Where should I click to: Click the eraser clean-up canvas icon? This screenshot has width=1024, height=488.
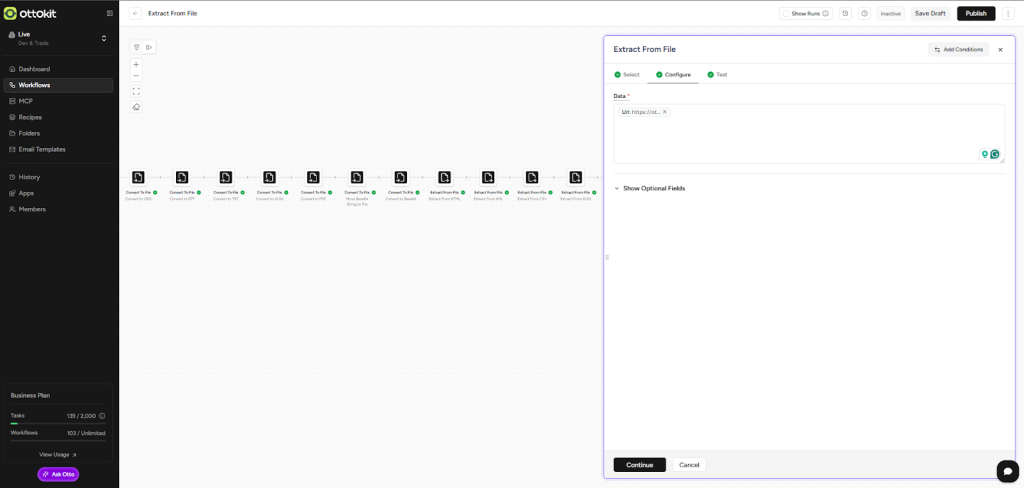136,107
